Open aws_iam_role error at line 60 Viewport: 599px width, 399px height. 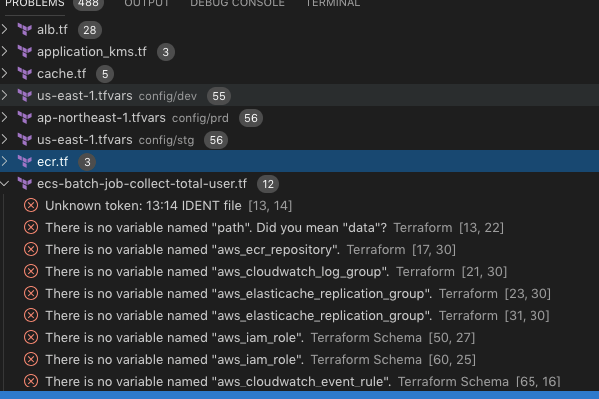[x=300, y=360]
